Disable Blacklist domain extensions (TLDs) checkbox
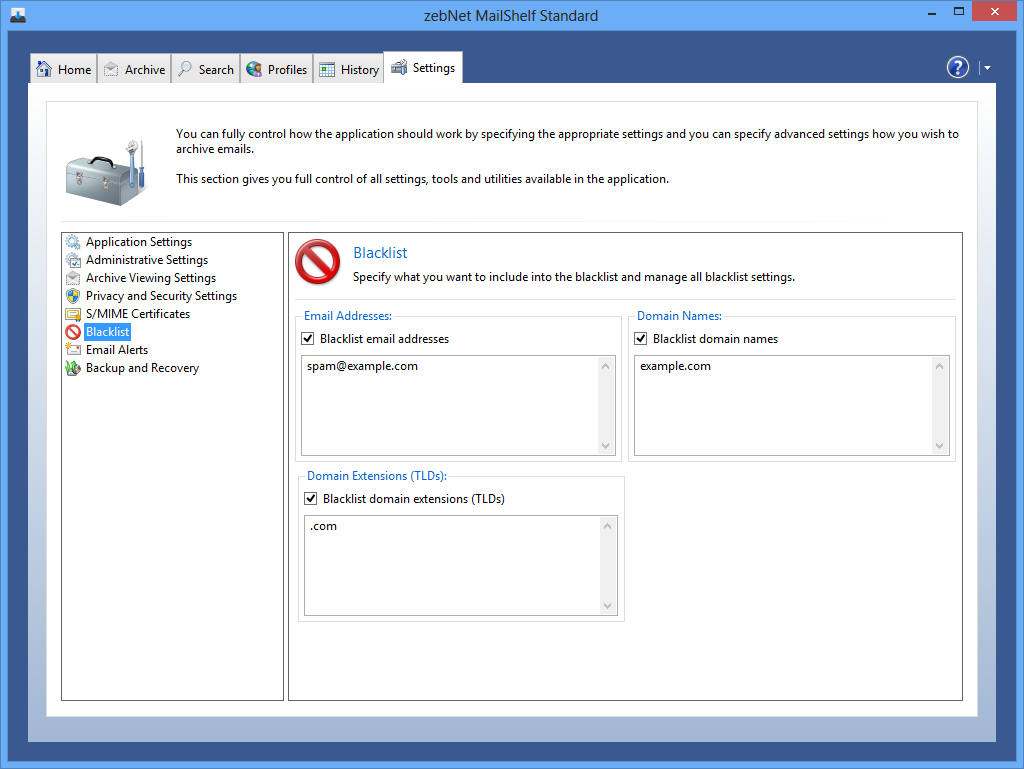This screenshot has width=1024, height=769. pos(311,499)
